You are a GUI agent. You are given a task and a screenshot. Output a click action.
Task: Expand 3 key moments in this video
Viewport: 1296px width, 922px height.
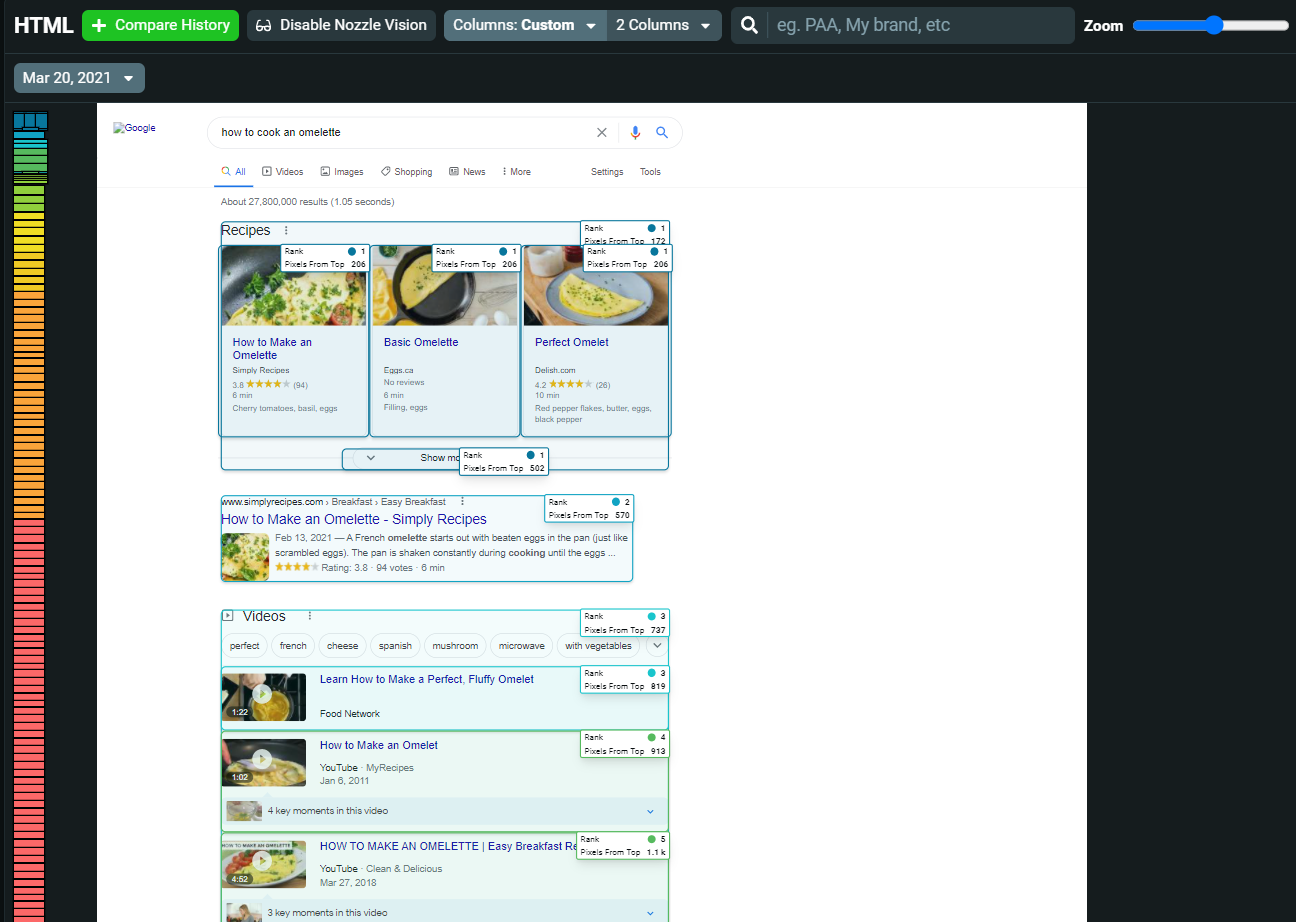[445, 912]
